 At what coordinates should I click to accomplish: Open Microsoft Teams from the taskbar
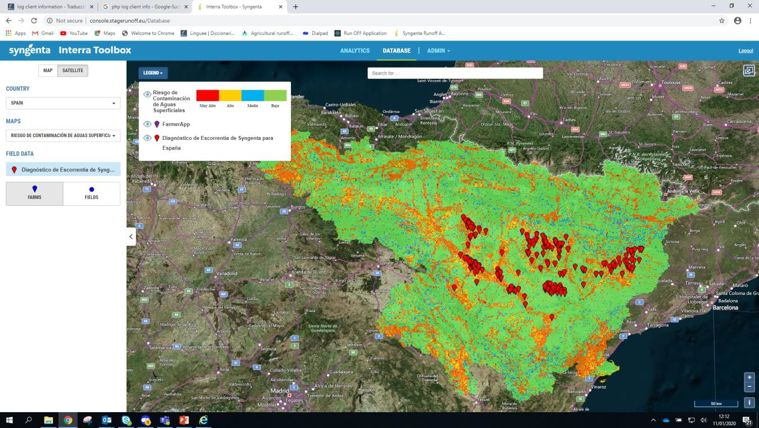tap(165, 420)
